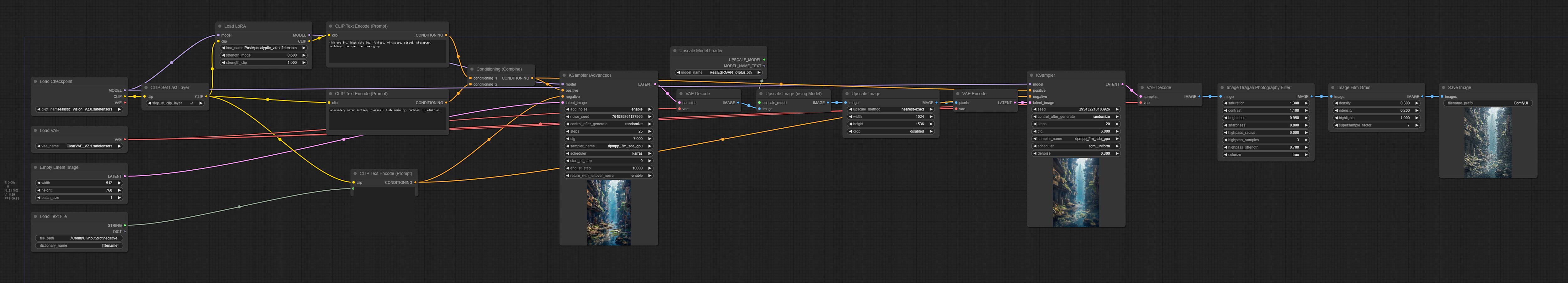
Task: Click the collapse dot on Load LoRA node
Action: (x=220, y=26)
